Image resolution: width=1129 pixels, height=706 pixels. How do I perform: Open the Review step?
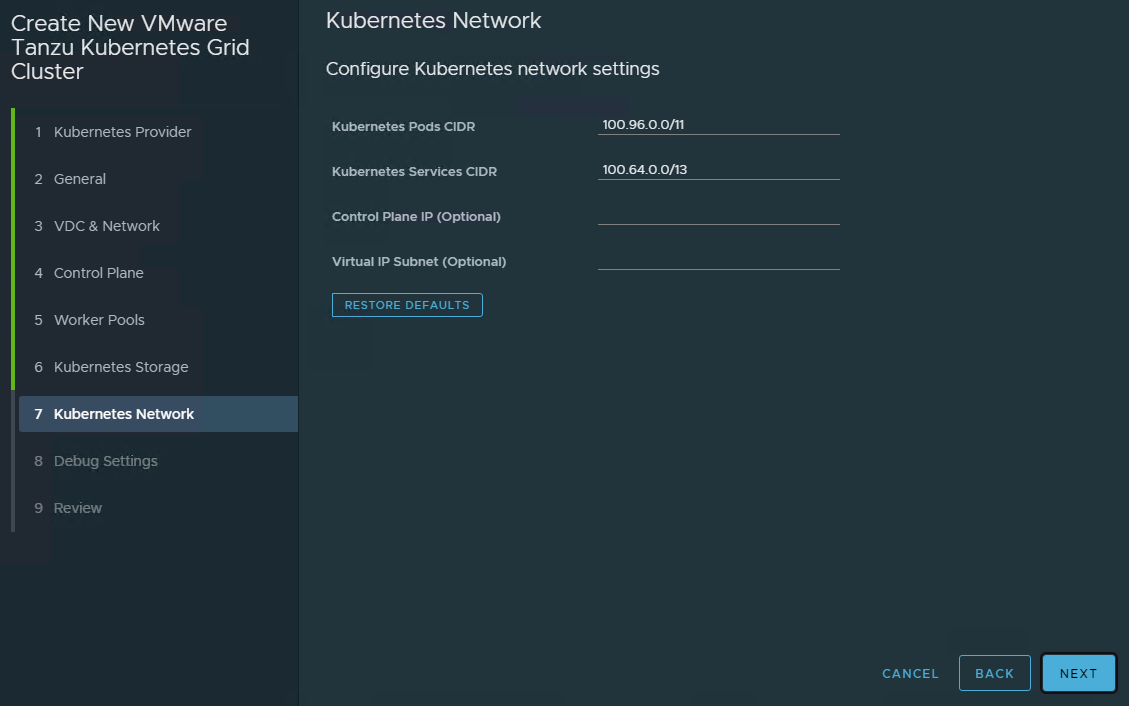click(78, 508)
